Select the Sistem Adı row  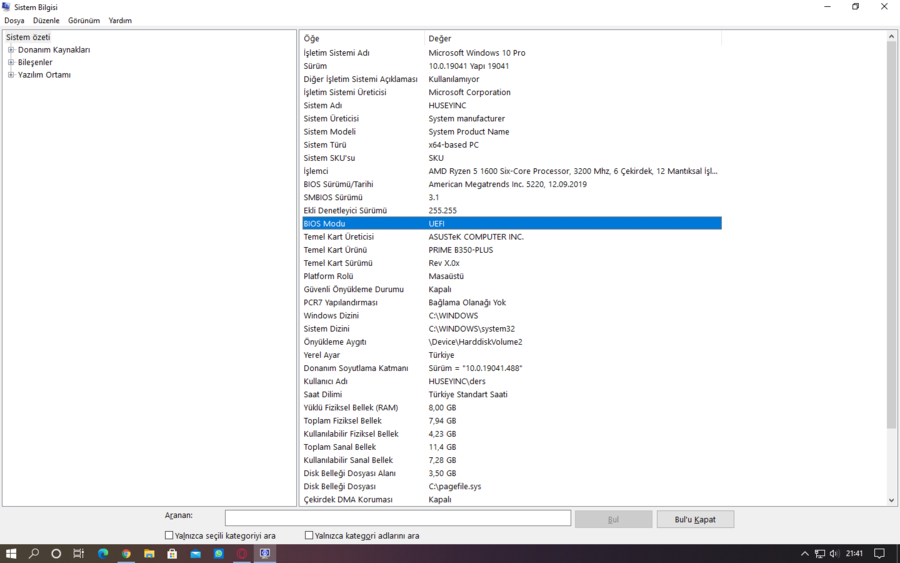(512, 106)
